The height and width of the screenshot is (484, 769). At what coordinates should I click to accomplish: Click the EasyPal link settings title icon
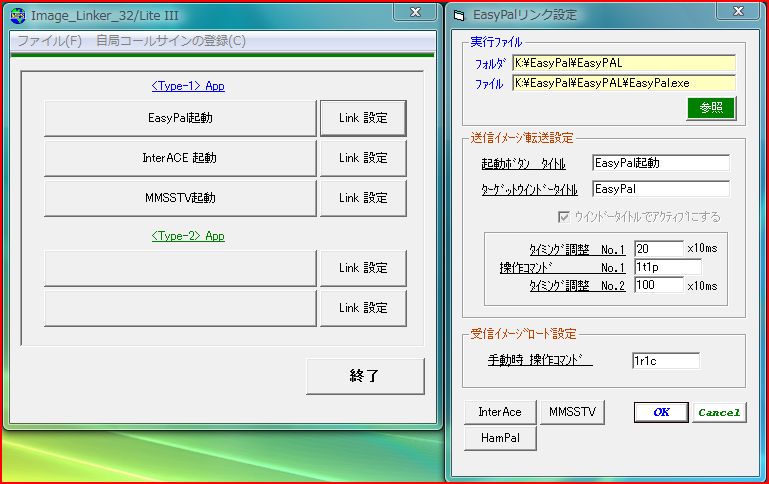click(x=459, y=15)
